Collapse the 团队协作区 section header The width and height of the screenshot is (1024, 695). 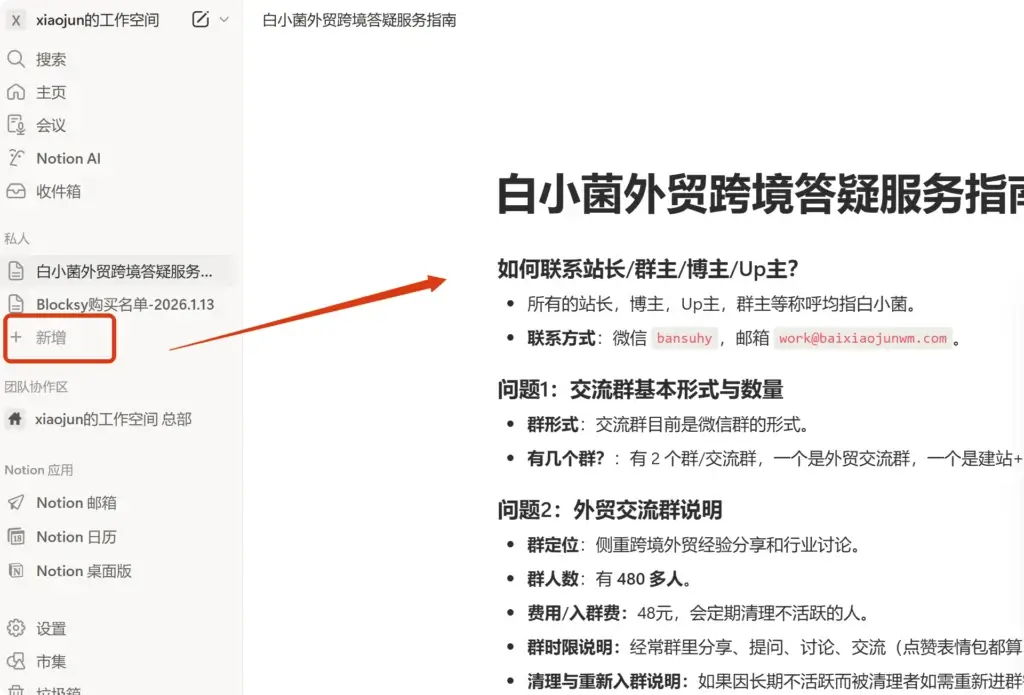(x=36, y=387)
